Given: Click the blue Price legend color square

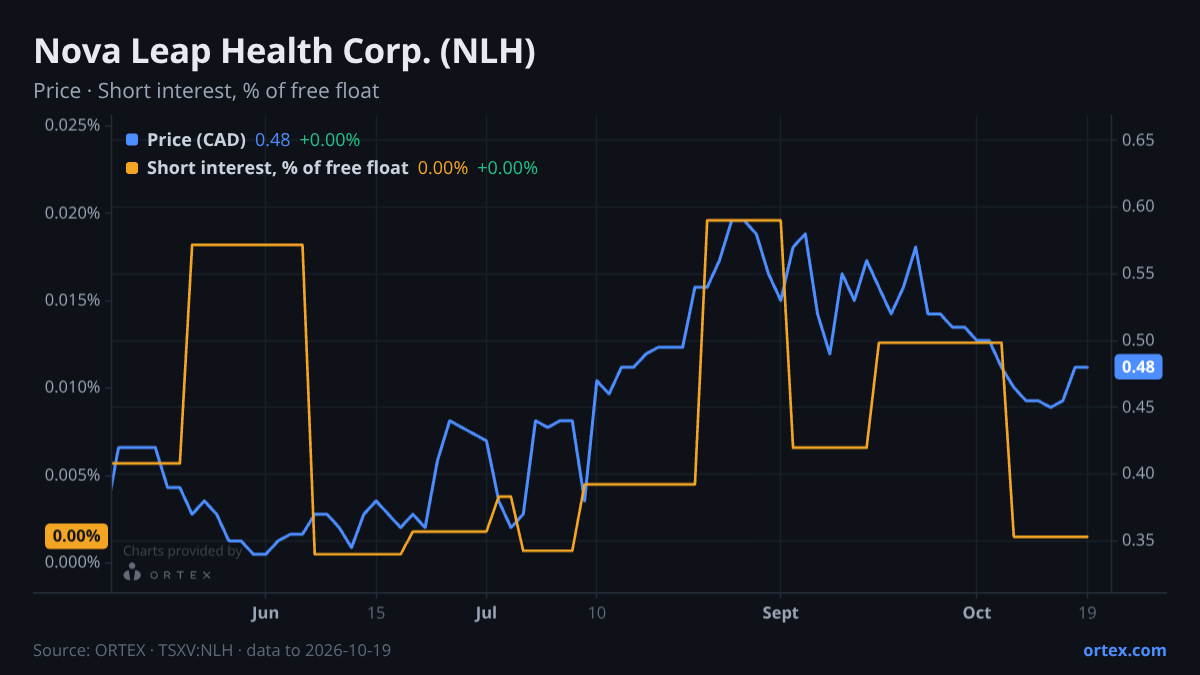Looking at the screenshot, I should pyautogui.click(x=133, y=140).
